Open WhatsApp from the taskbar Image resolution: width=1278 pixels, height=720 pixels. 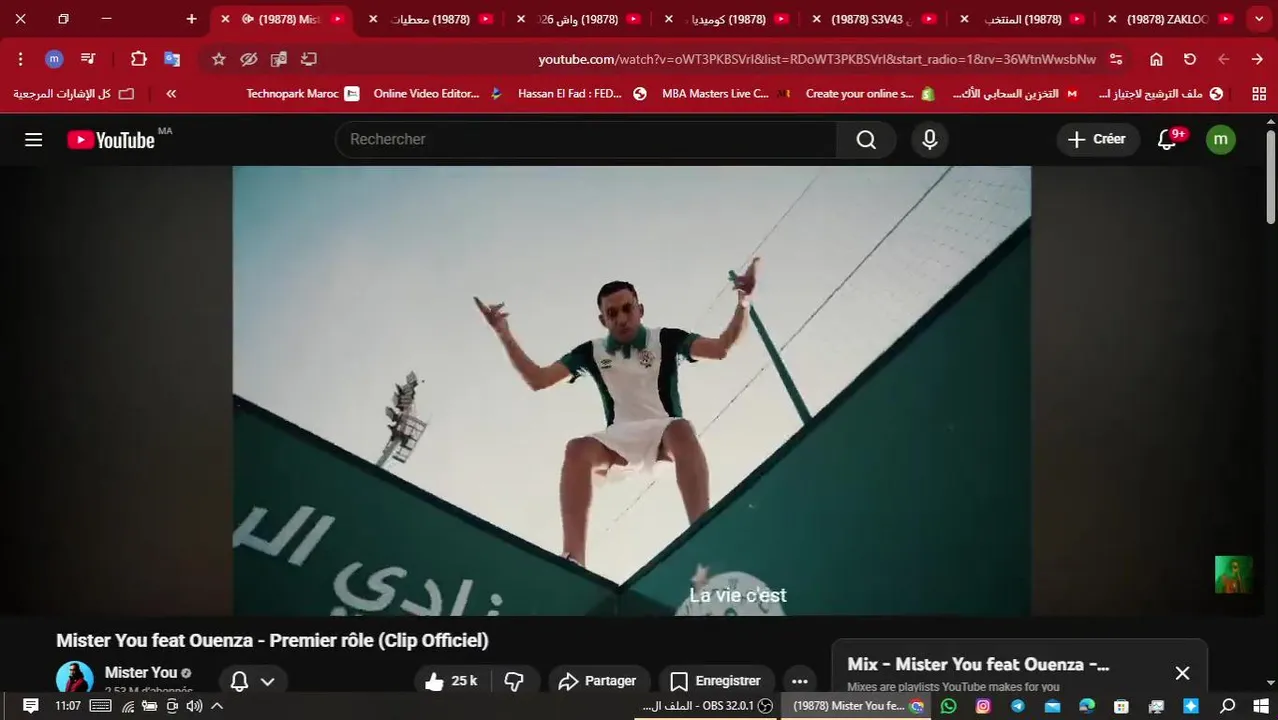coord(948,706)
